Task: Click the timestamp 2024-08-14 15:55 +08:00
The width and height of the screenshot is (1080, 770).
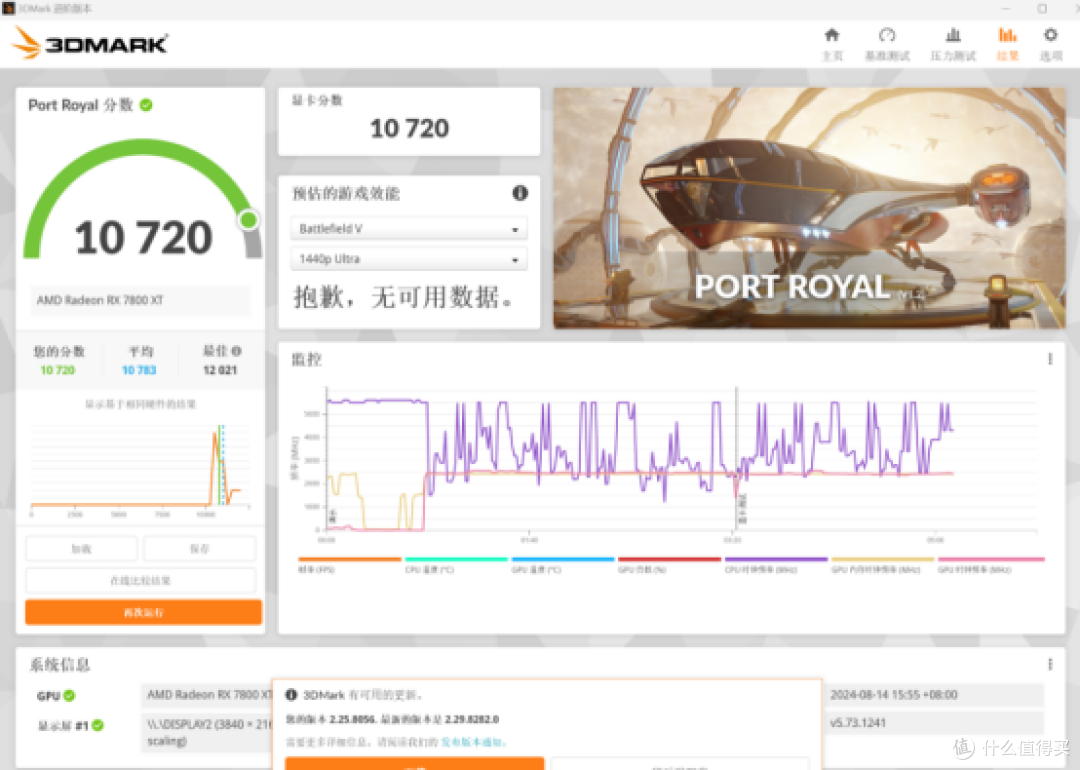Action: [893, 694]
